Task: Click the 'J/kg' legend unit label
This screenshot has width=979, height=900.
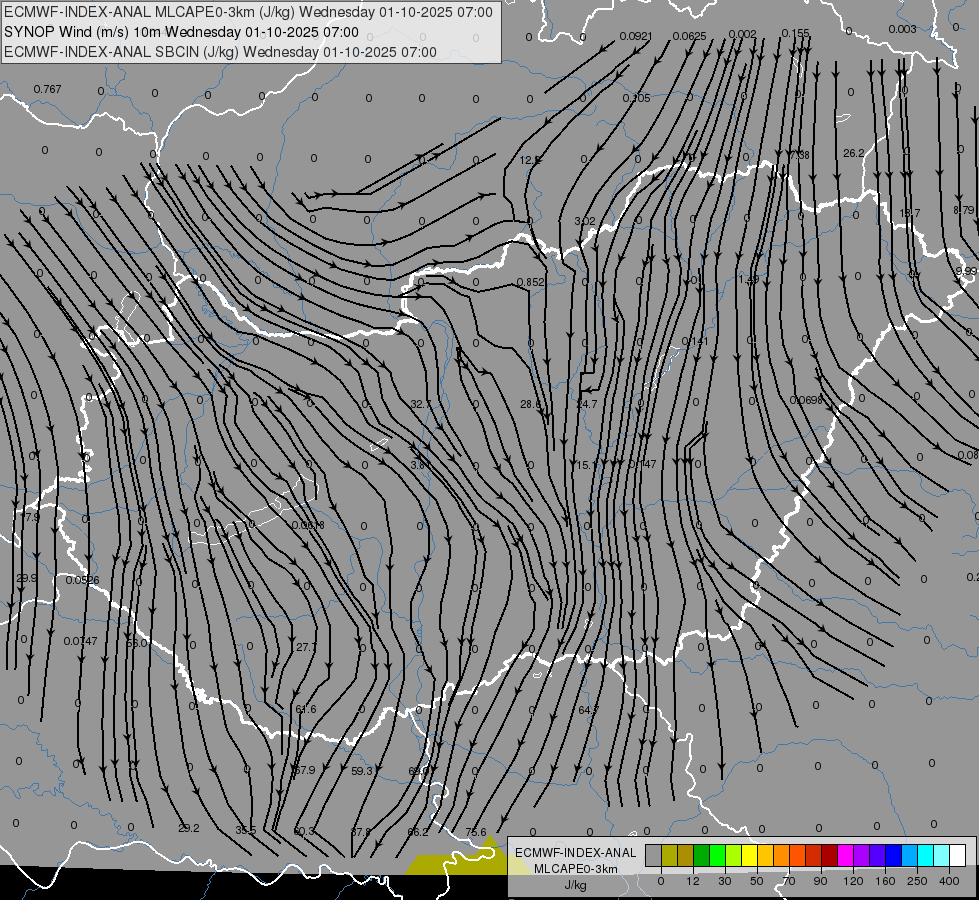Action: coord(575,885)
